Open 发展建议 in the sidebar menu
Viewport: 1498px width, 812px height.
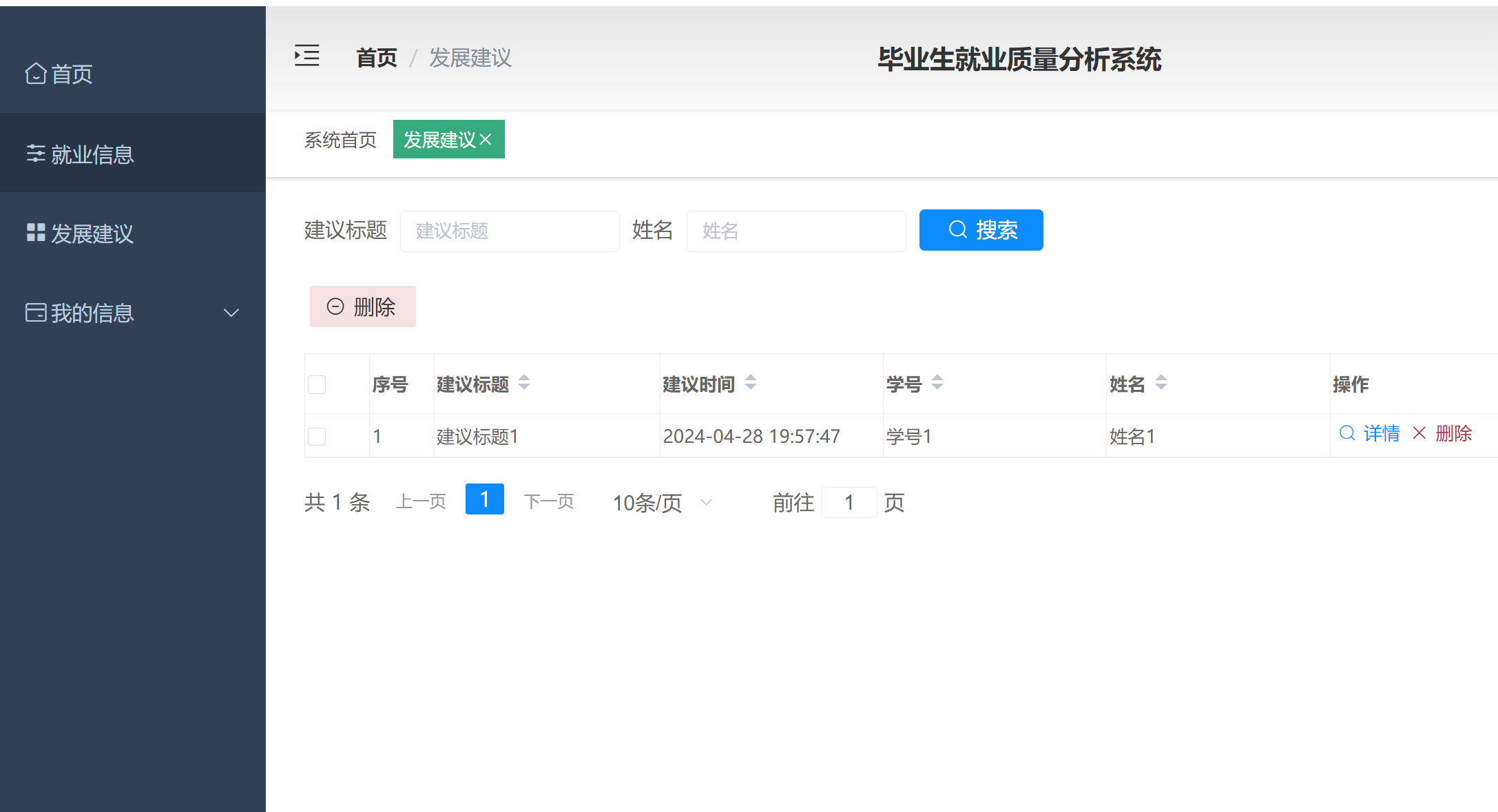[133, 233]
